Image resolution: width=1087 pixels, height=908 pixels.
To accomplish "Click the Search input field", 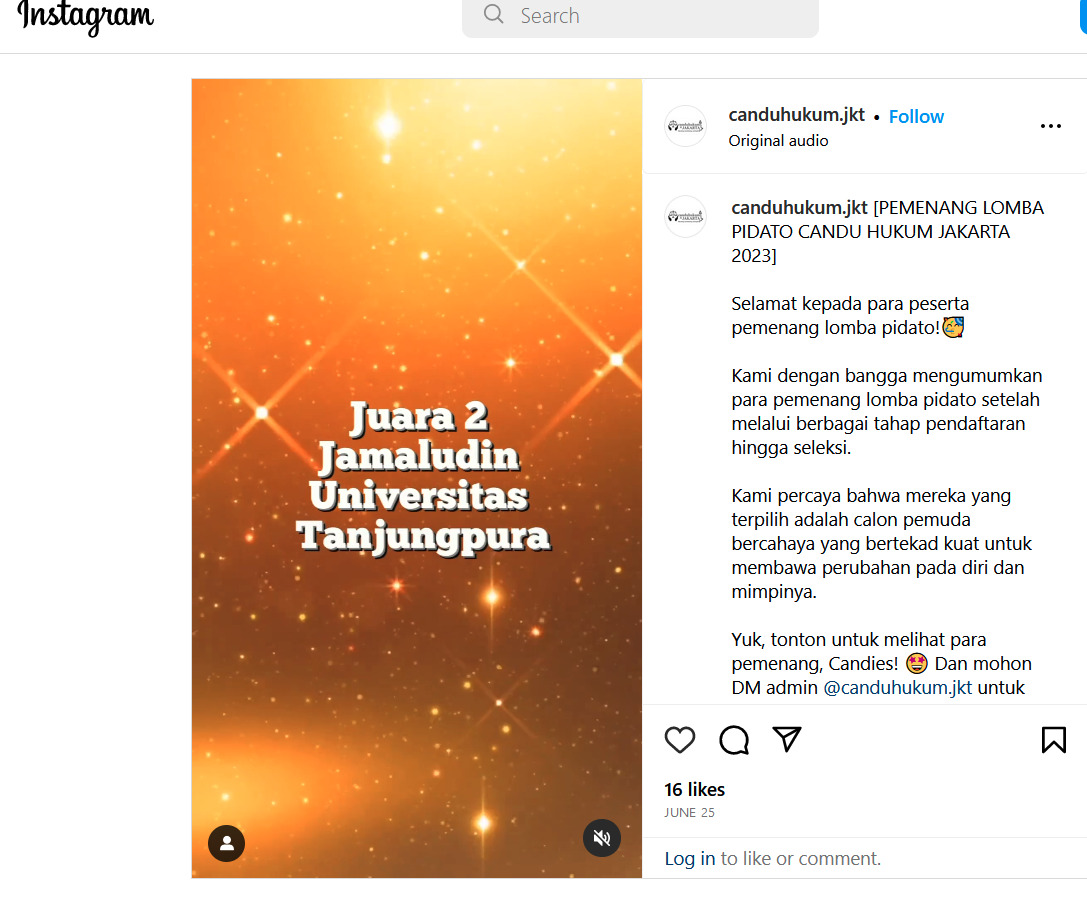I will (x=640, y=15).
